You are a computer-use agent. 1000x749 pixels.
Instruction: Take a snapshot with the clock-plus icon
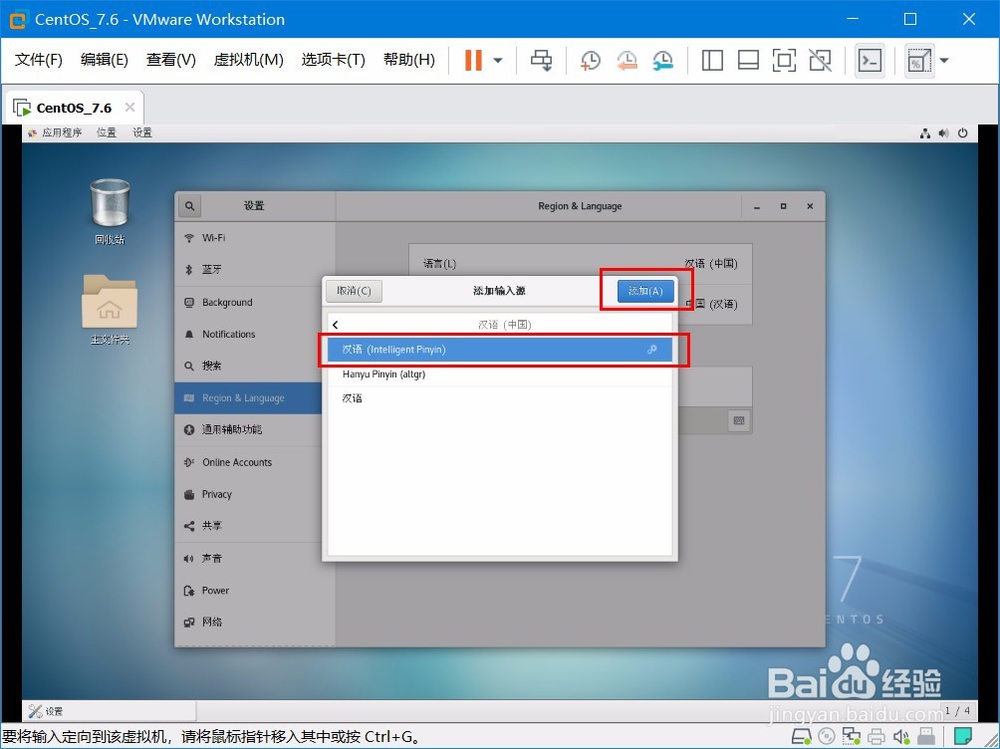click(x=591, y=61)
